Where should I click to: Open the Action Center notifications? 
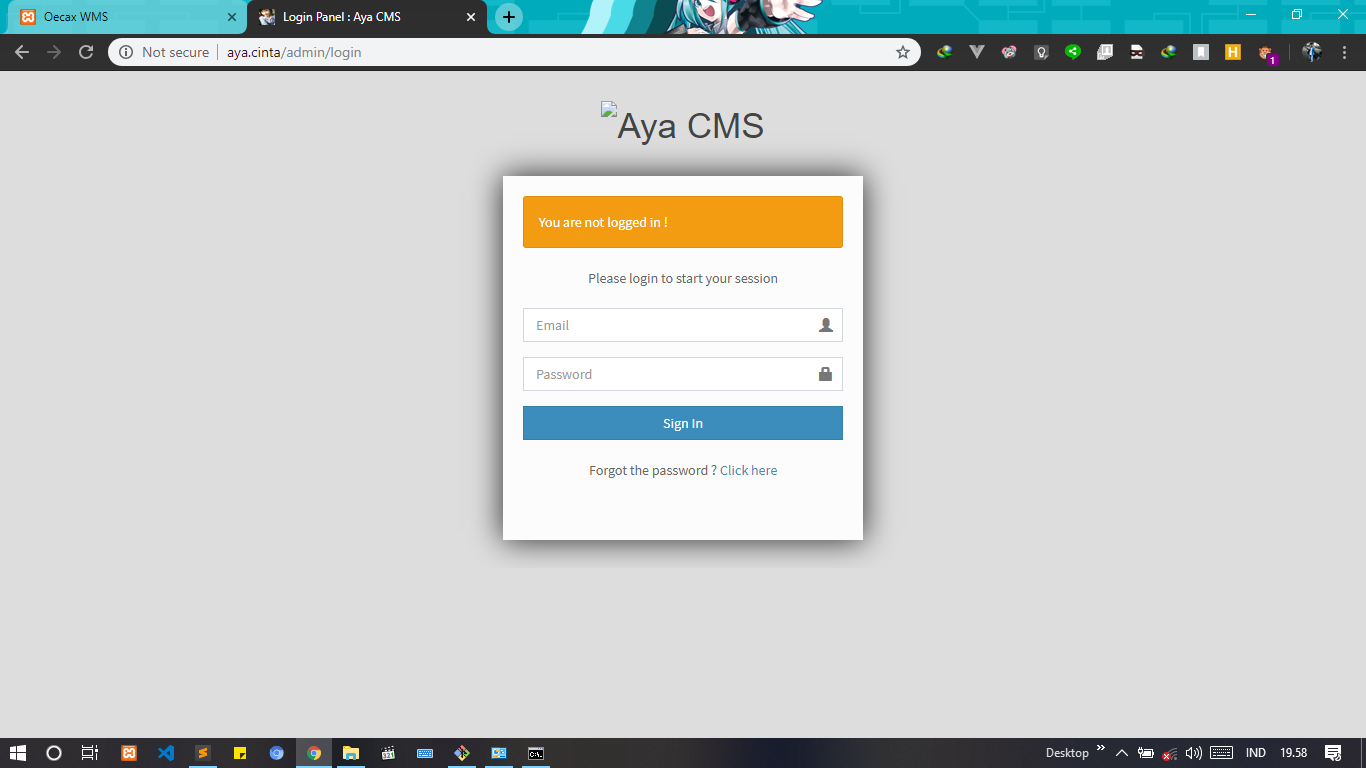(x=1333, y=753)
